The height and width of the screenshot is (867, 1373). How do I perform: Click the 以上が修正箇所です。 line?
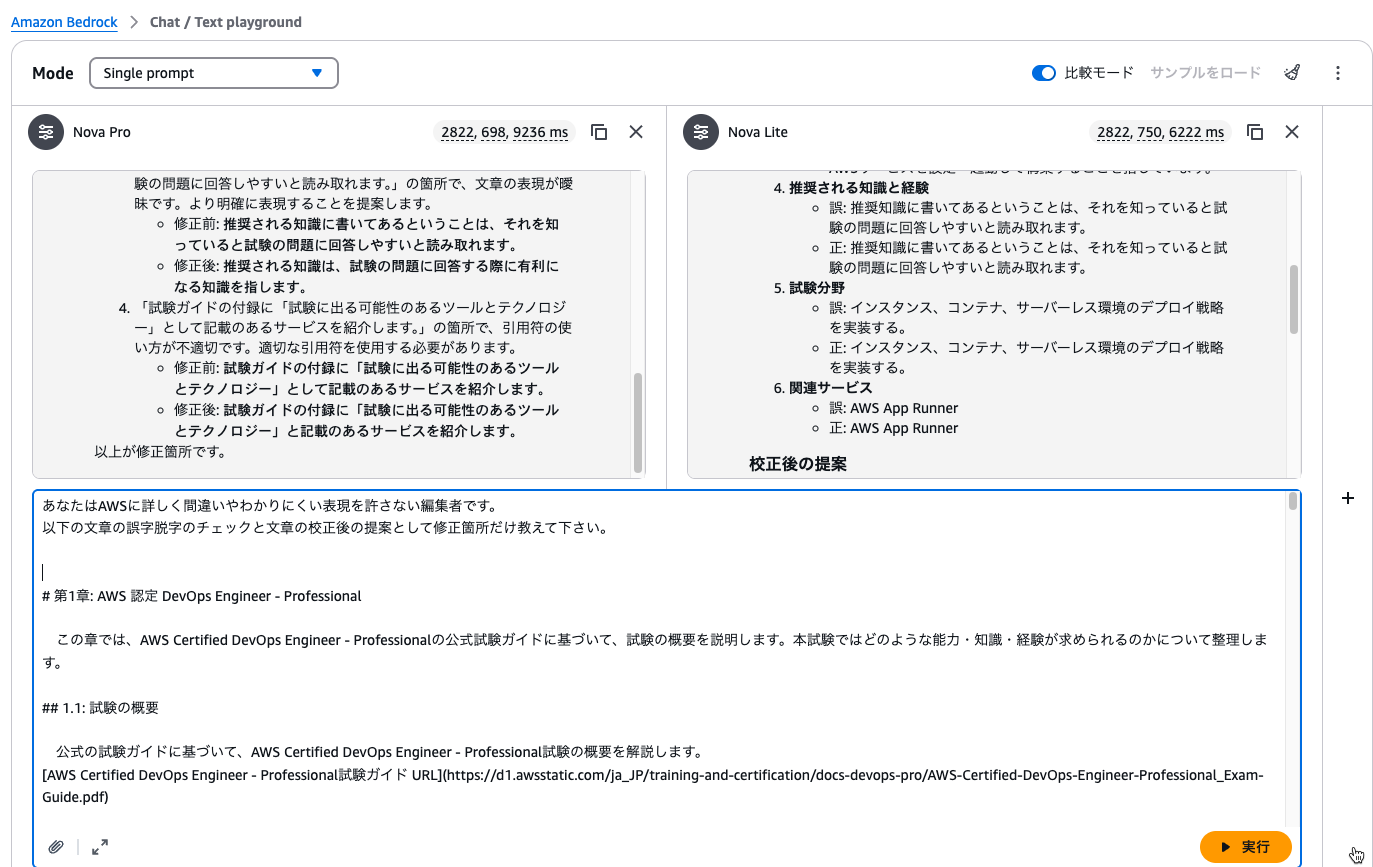[160, 451]
